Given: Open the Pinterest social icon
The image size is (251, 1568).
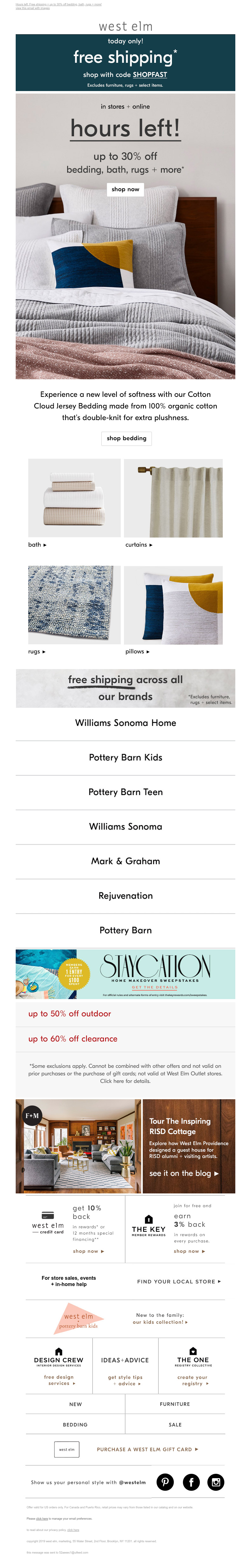Looking at the screenshot, I should pos(165,1482).
